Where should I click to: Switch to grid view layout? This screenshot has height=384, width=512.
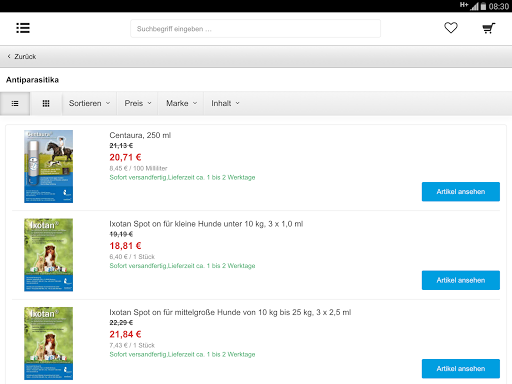click(46, 104)
